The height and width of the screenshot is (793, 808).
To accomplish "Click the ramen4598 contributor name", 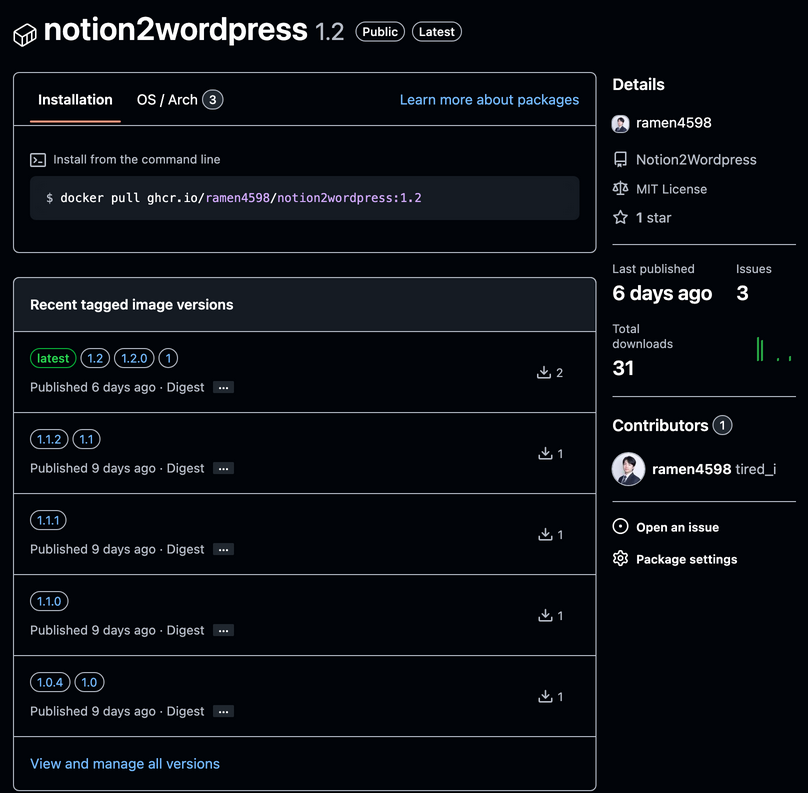I will click(x=692, y=469).
